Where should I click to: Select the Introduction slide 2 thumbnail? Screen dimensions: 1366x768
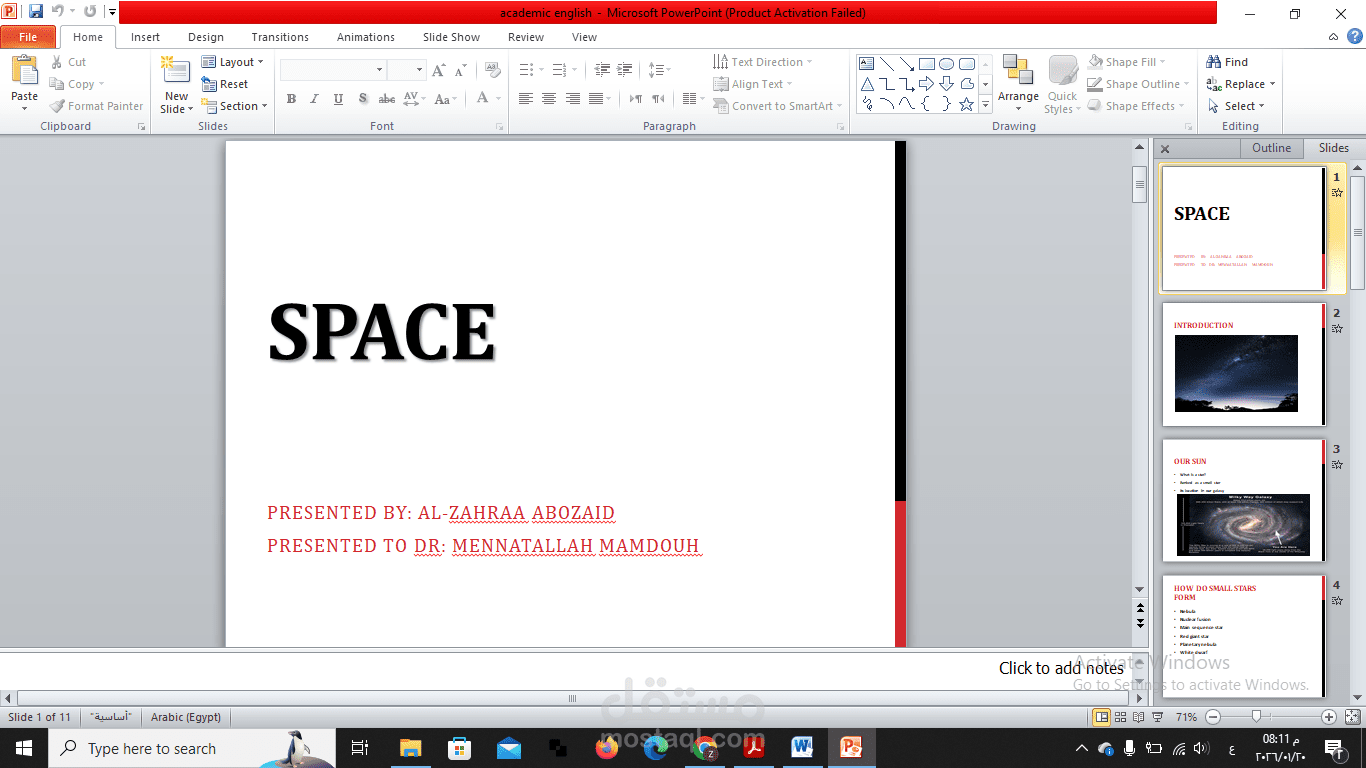coord(1243,364)
